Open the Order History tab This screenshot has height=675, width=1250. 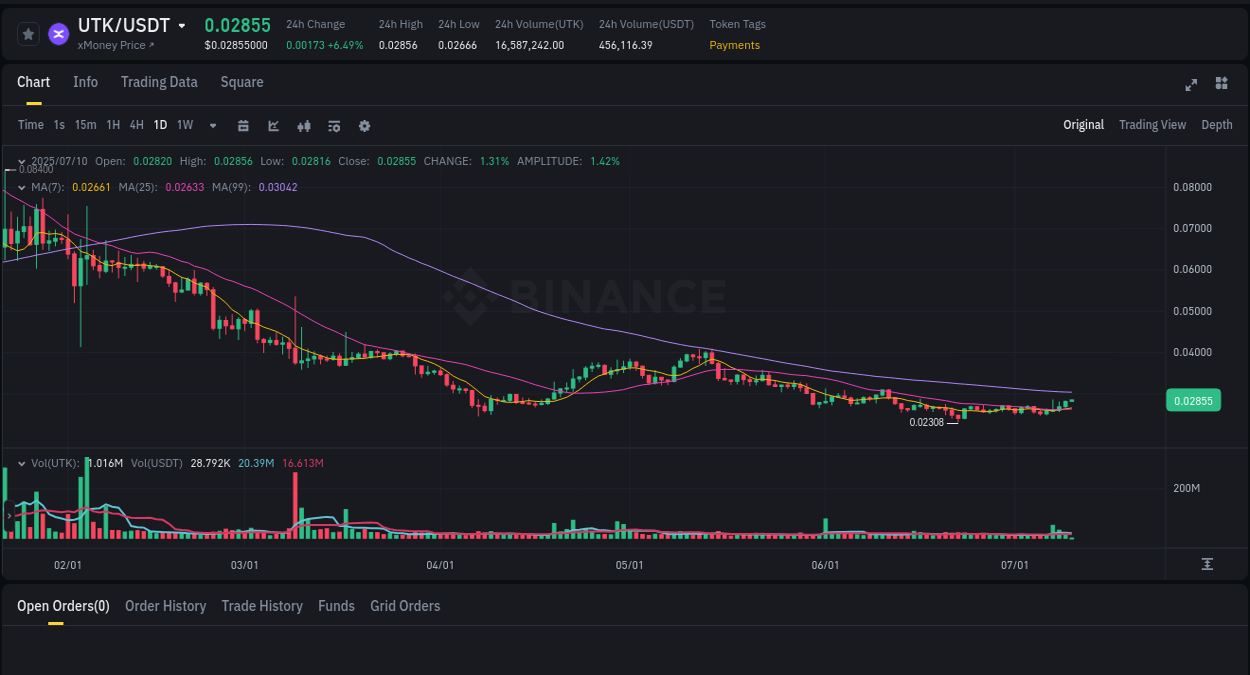165,606
